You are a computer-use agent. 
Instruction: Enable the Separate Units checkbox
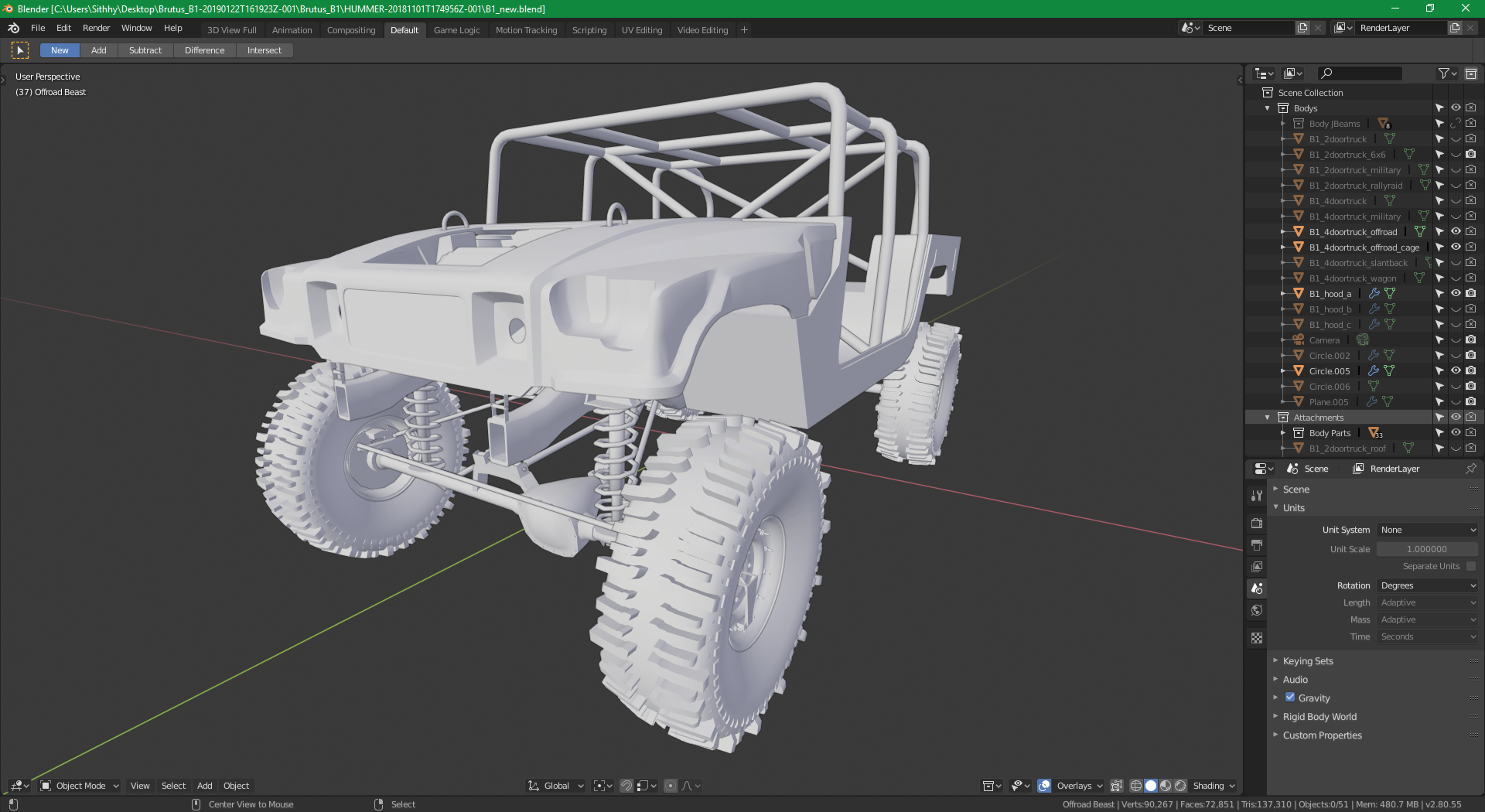pos(1470,566)
